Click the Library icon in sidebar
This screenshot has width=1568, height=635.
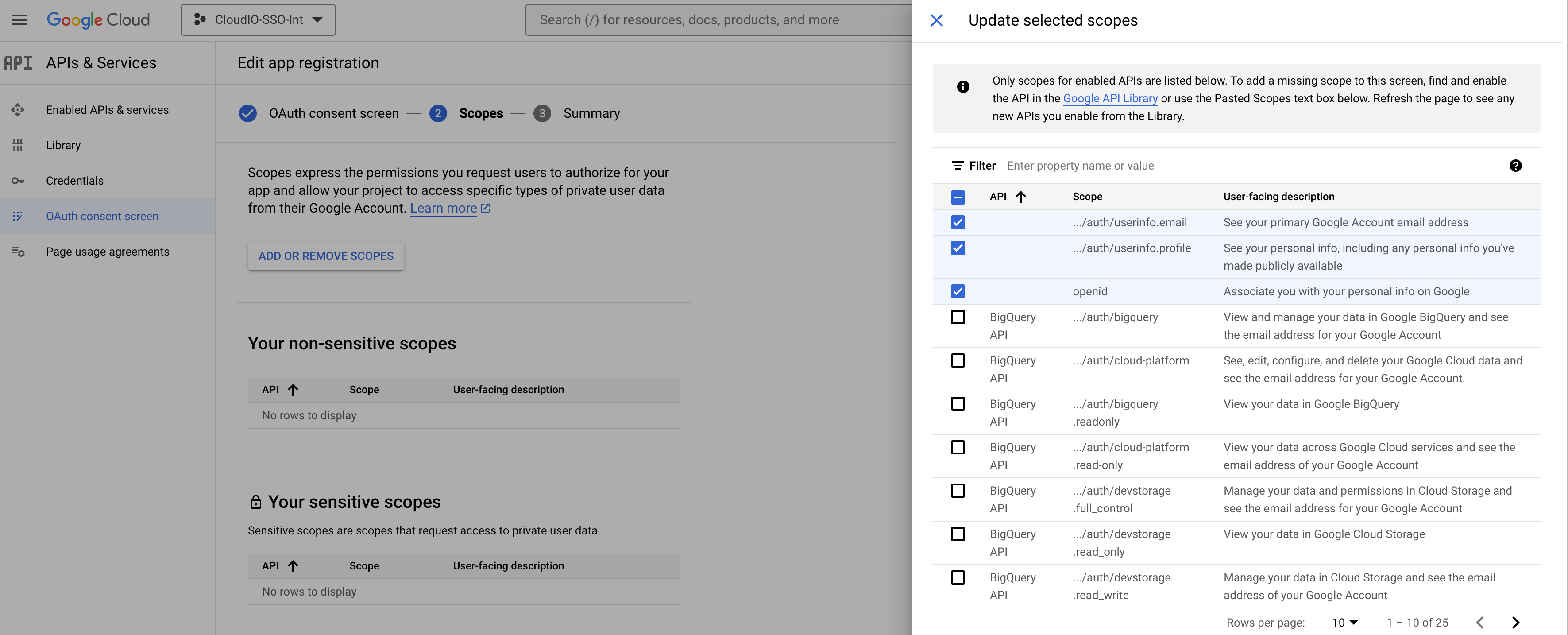point(18,146)
